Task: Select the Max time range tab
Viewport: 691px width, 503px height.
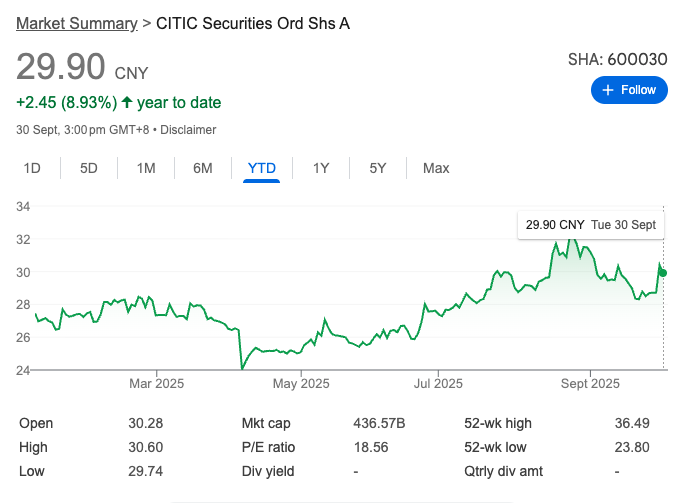Action: [436, 168]
